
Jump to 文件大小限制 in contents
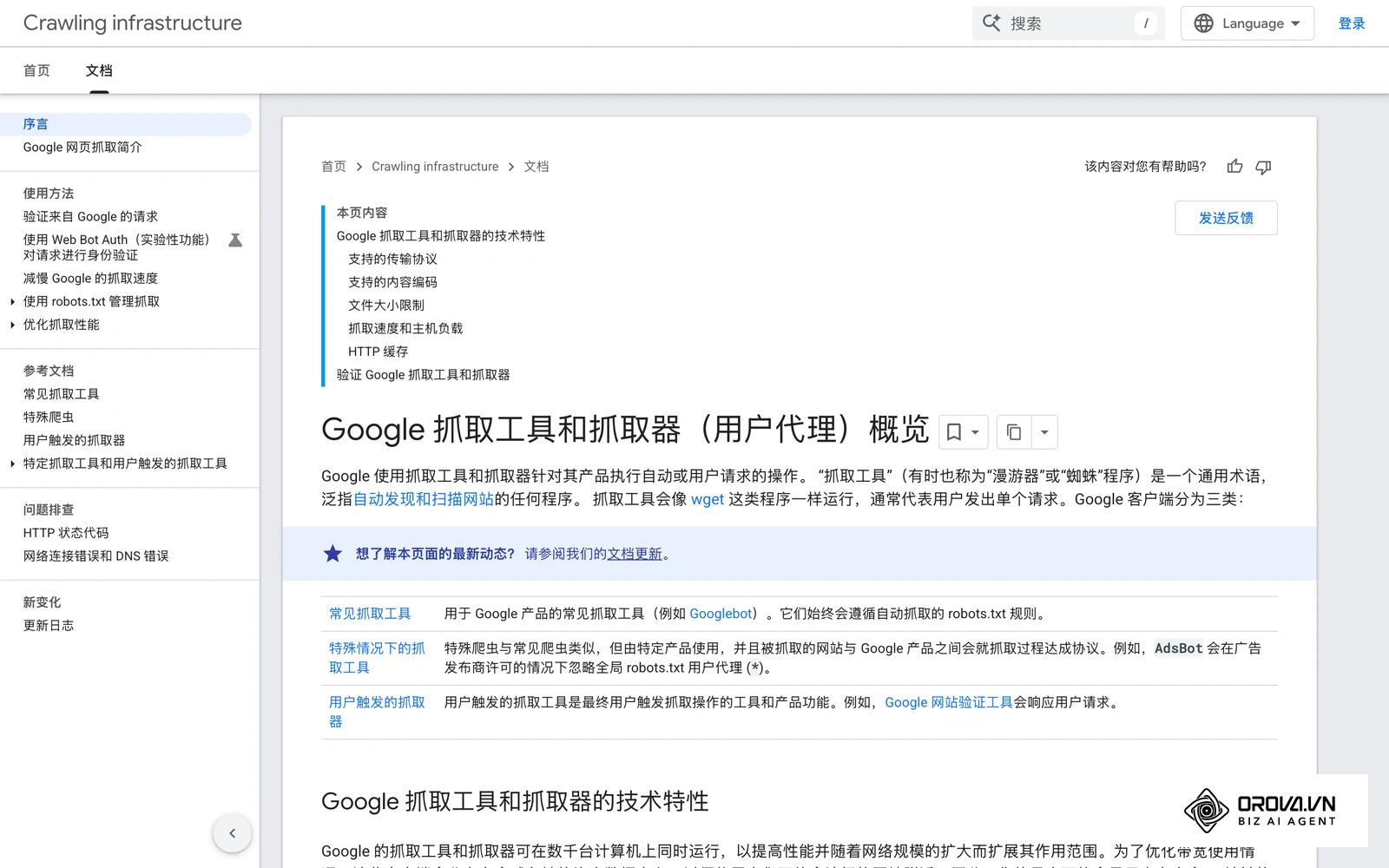[x=386, y=306]
